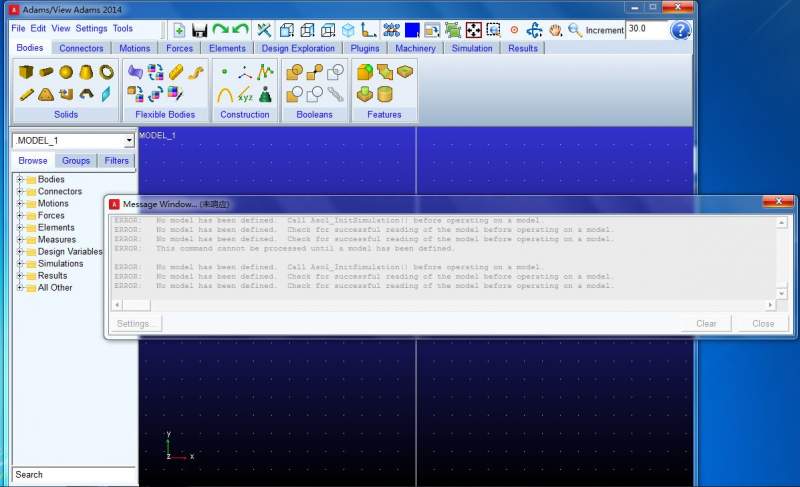Click Clear in the Message Window
The height and width of the screenshot is (487, 800).
(x=706, y=323)
